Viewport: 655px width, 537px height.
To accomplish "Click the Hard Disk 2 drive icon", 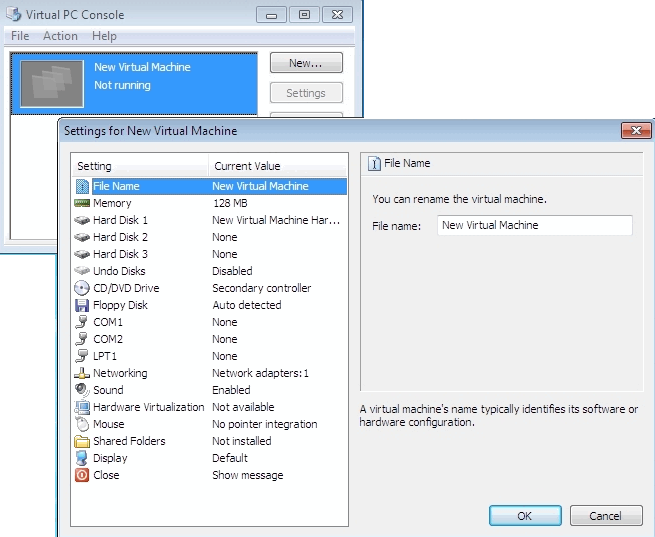I will coord(82,237).
